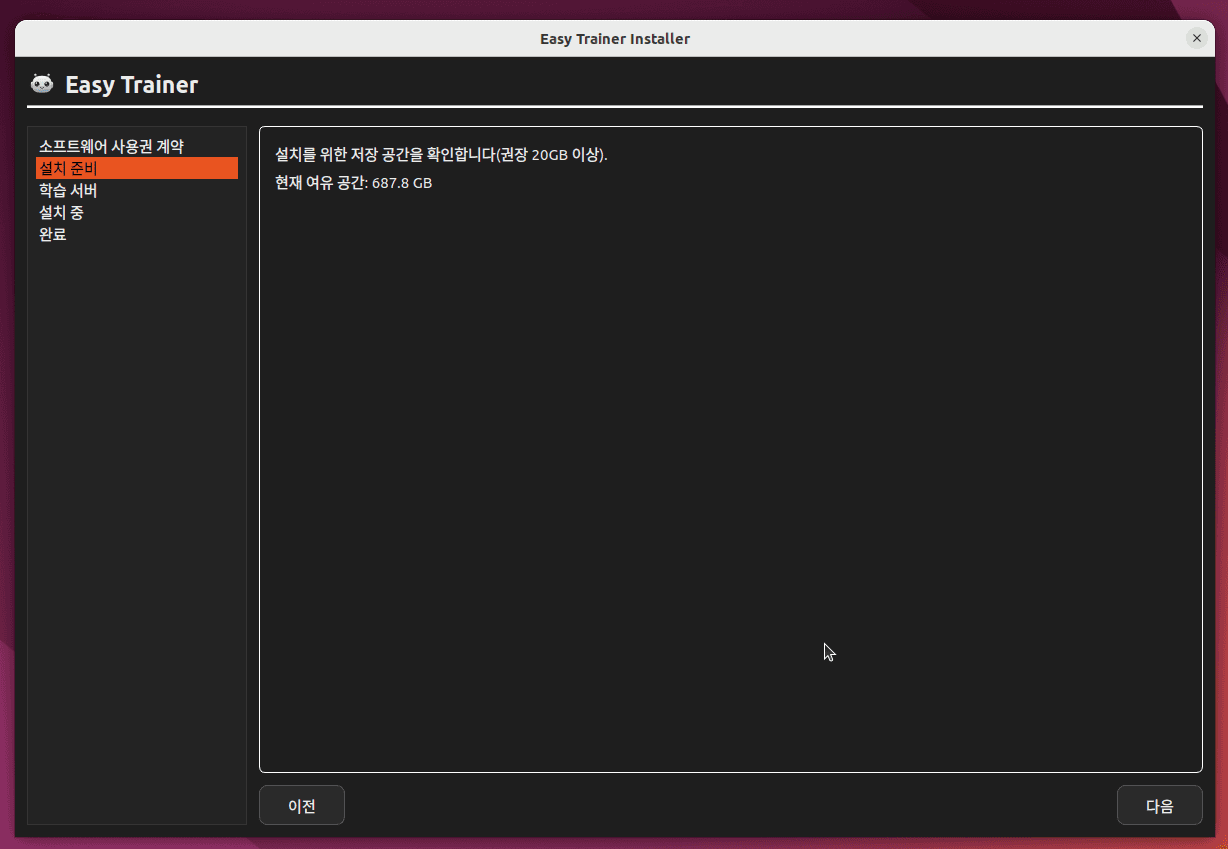This screenshot has height=849, width=1228.
Task: Open the 학습 서버 step
Action: point(137,190)
